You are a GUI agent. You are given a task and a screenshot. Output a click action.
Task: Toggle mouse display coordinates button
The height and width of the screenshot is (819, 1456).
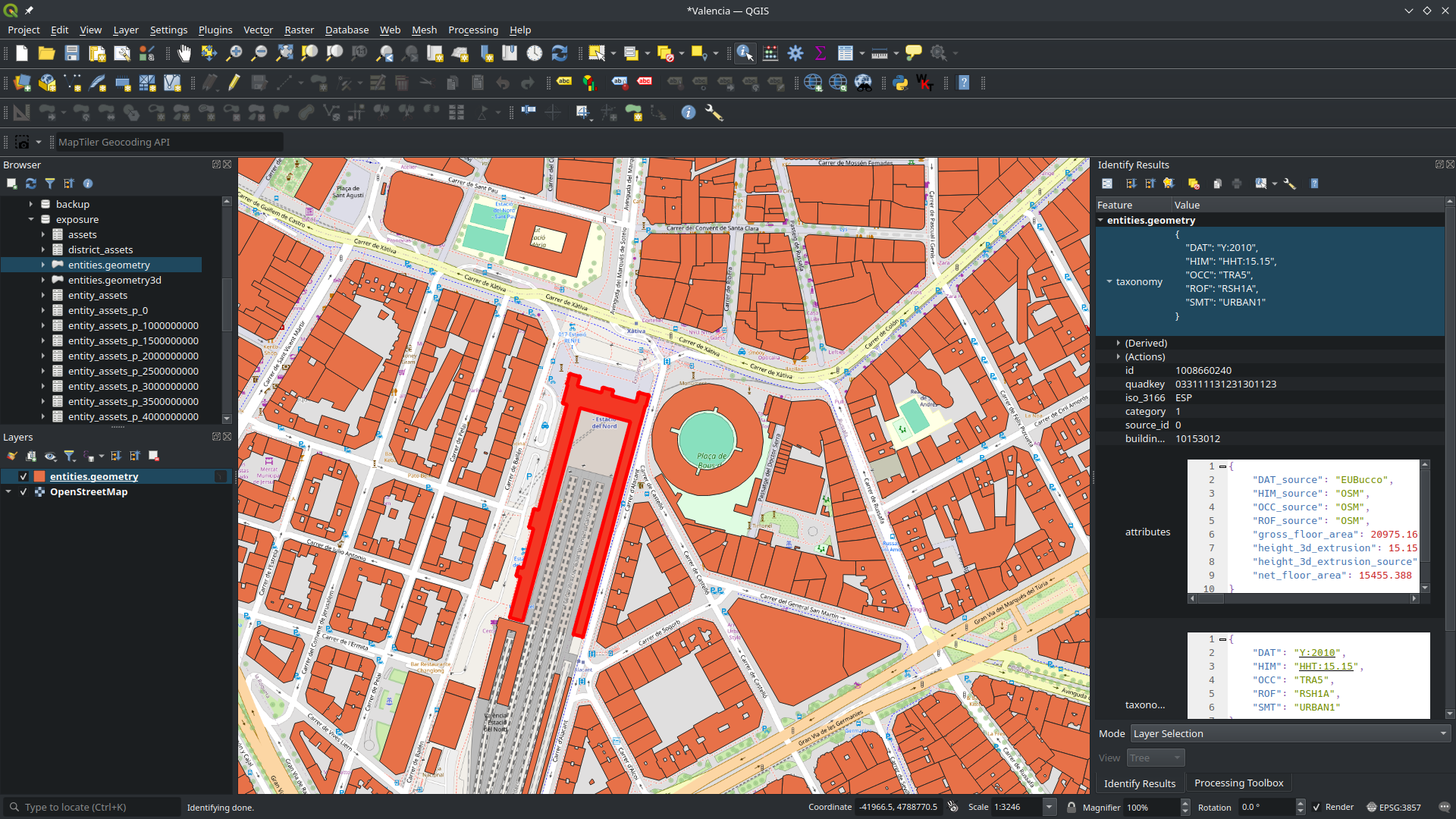pos(953,807)
